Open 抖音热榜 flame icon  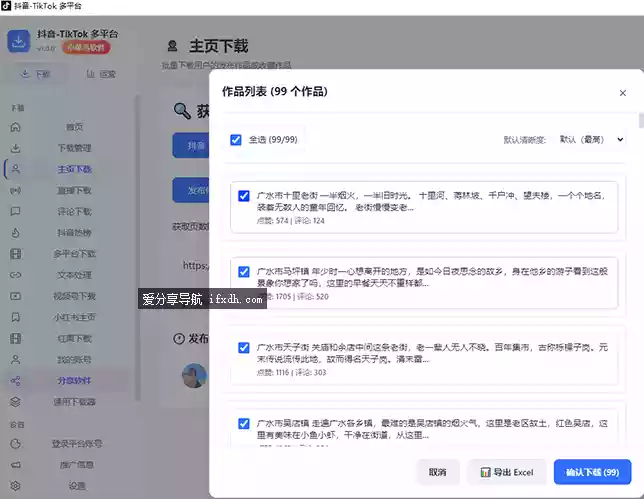[16, 233]
